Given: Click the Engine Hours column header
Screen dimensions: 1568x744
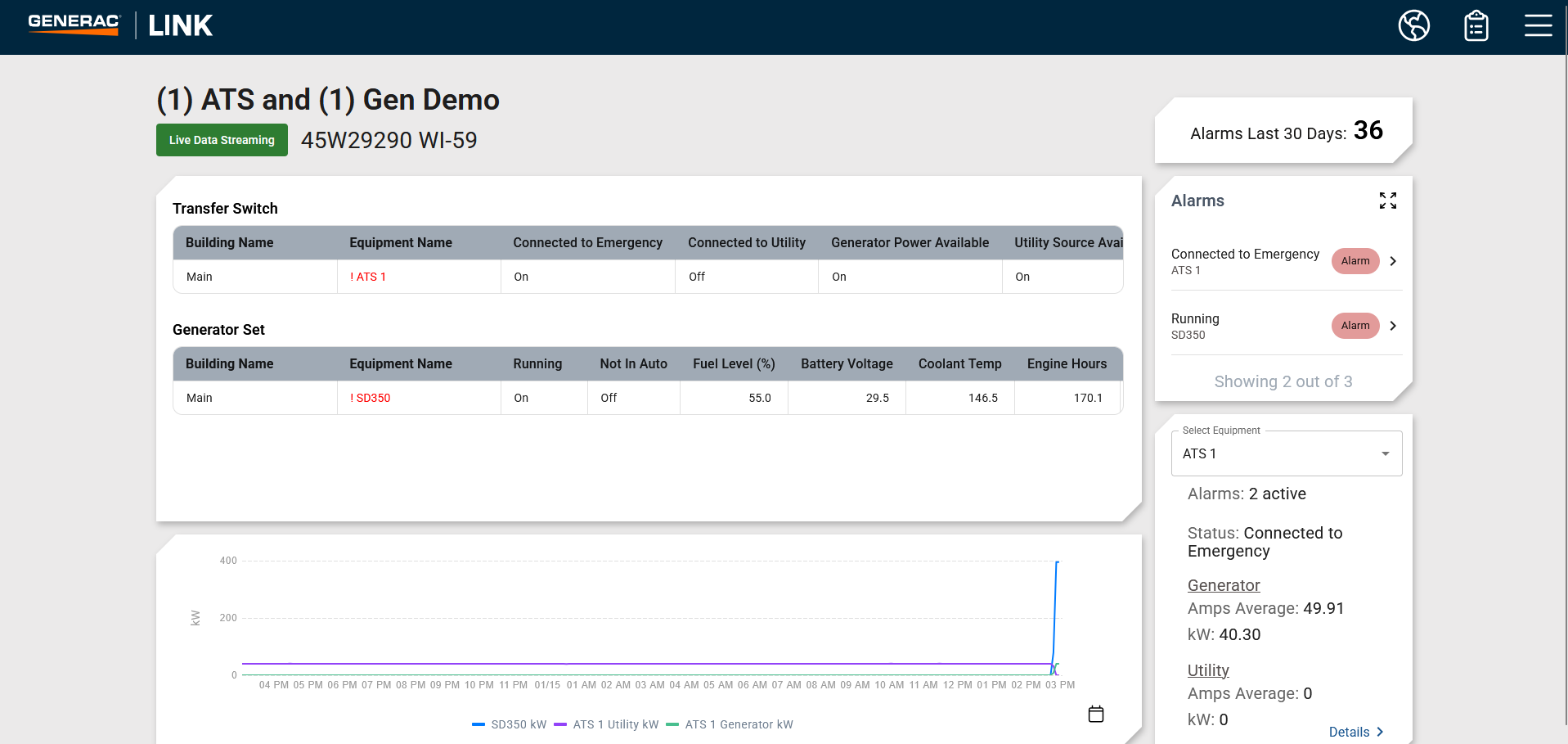Looking at the screenshot, I should tap(1066, 363).
